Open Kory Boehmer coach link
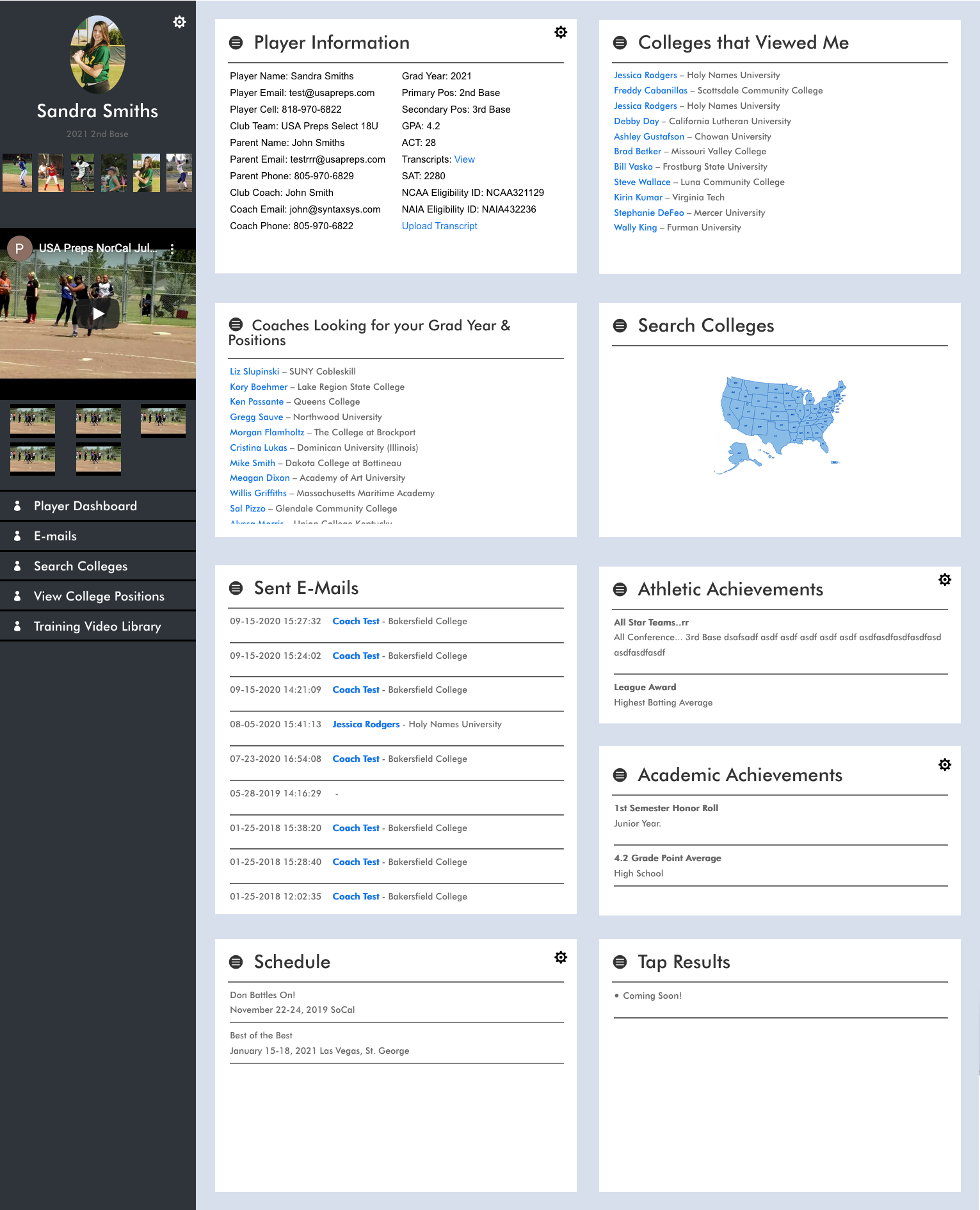 pos(259,387)
